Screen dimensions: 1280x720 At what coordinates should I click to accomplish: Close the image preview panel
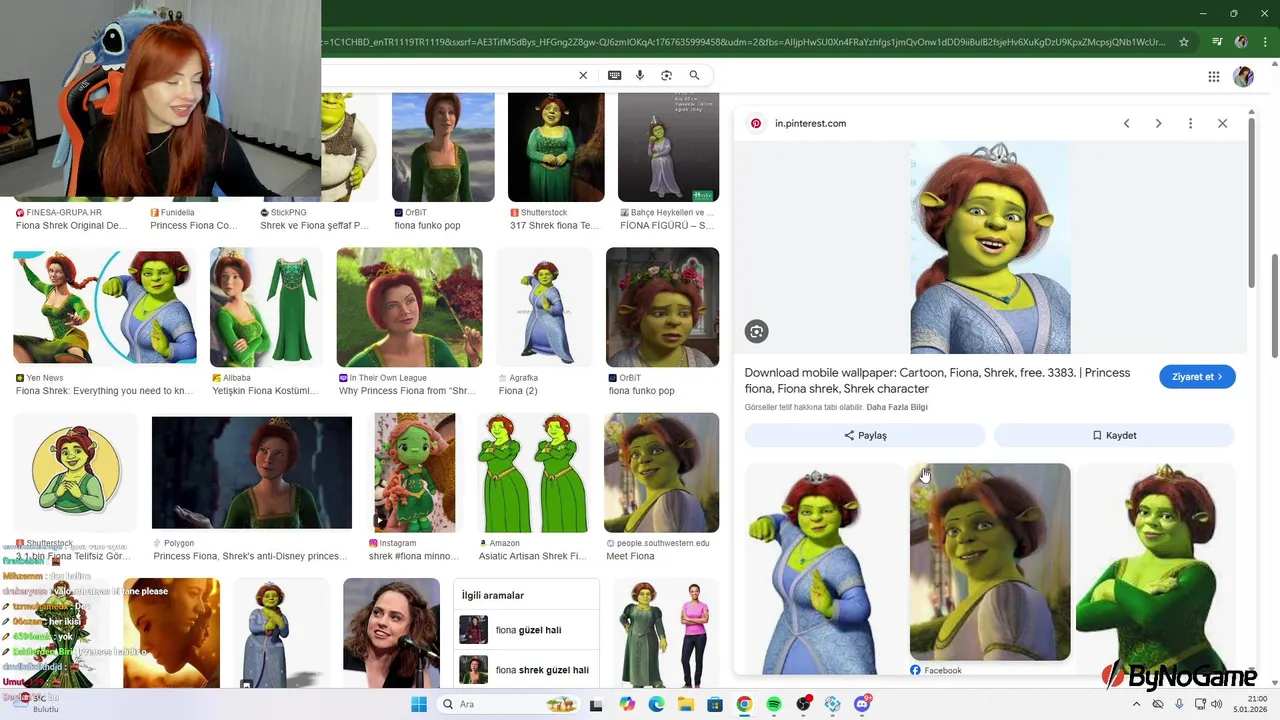pyautogui.click(x=1222, y=123)
